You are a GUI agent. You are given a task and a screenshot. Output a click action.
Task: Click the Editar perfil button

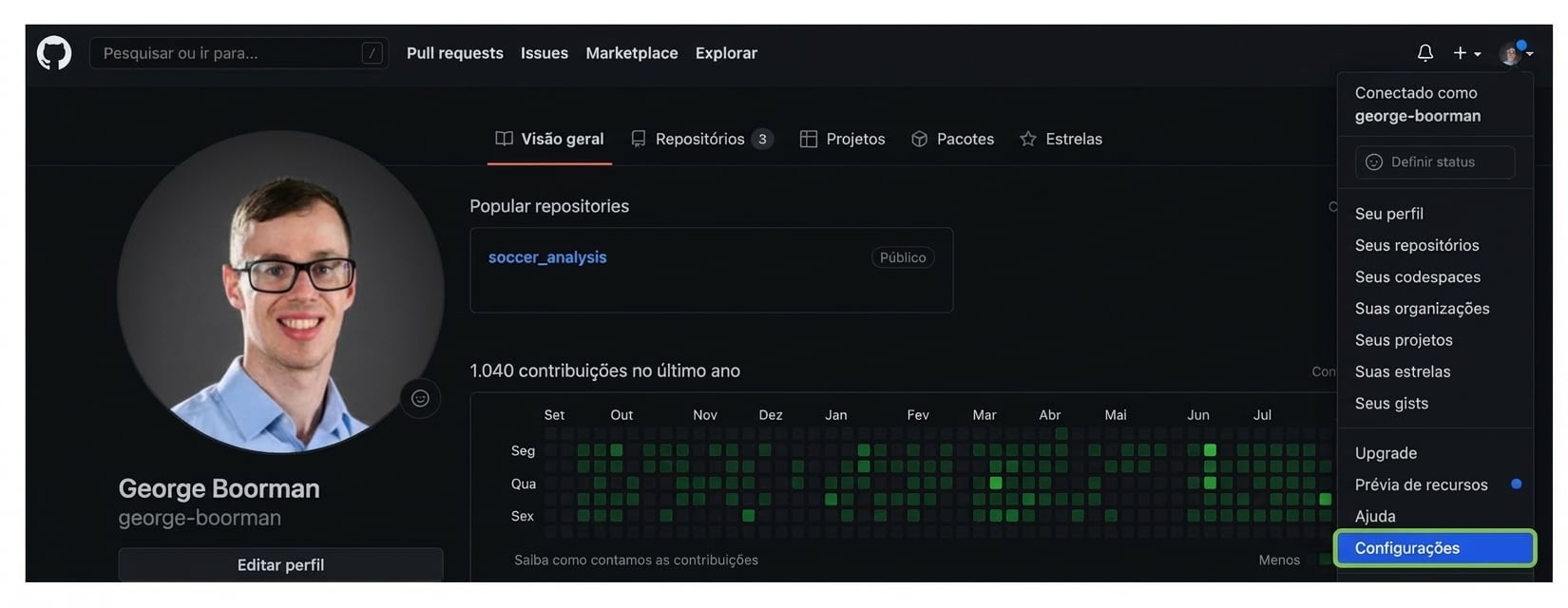click(280, 564)
